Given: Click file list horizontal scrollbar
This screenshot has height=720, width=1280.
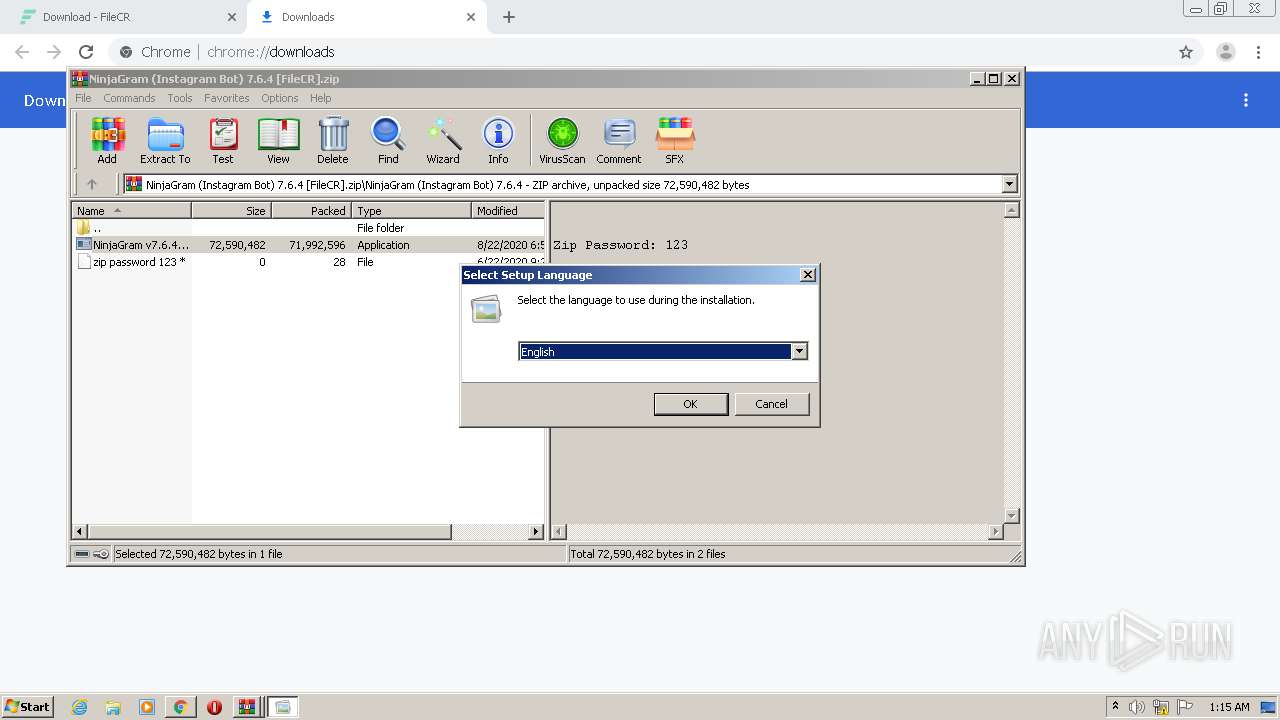Looking at the screenshot, I should pyautogui.click(x=270, y=532).
